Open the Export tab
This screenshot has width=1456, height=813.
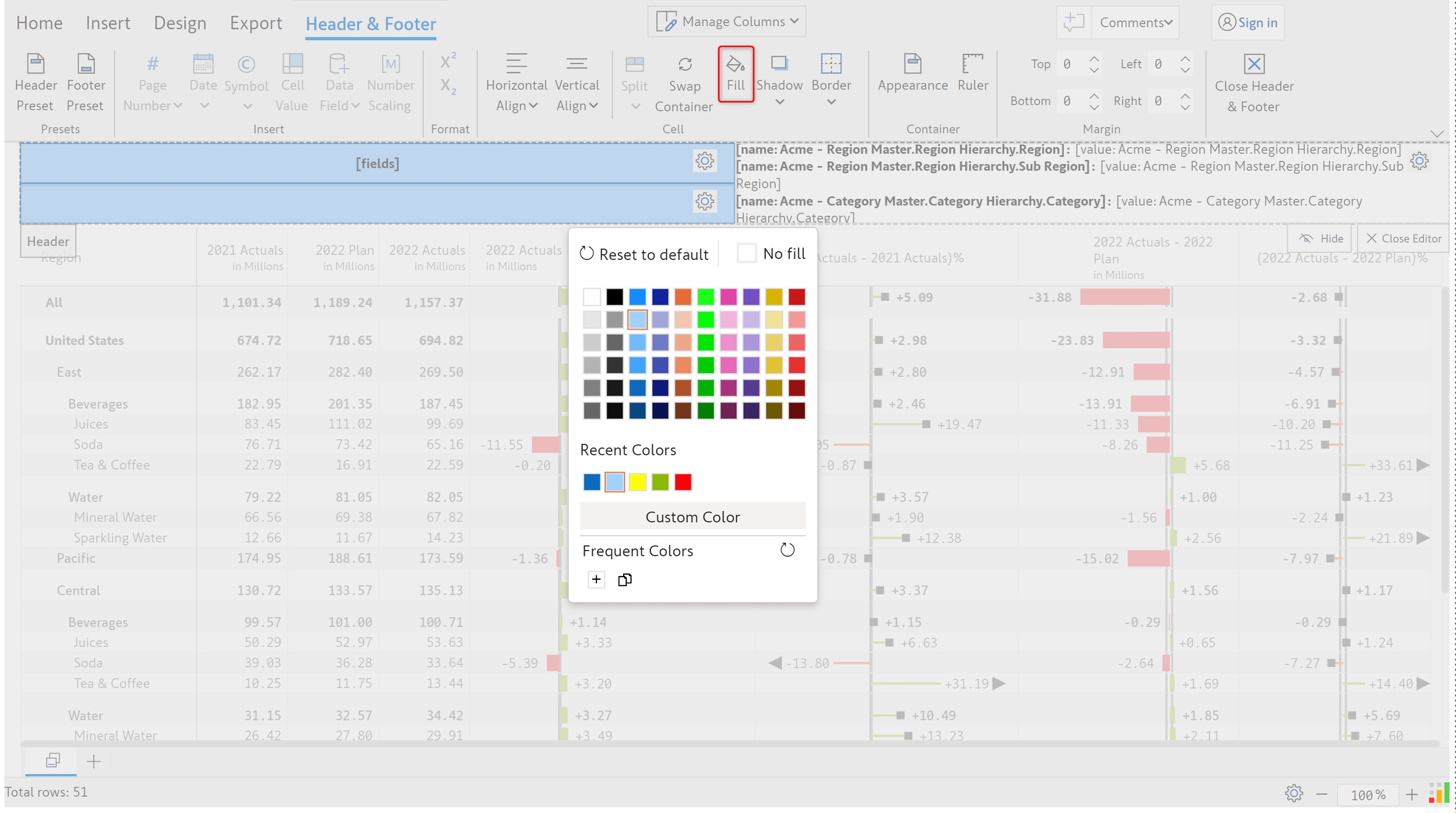point(255,23)
